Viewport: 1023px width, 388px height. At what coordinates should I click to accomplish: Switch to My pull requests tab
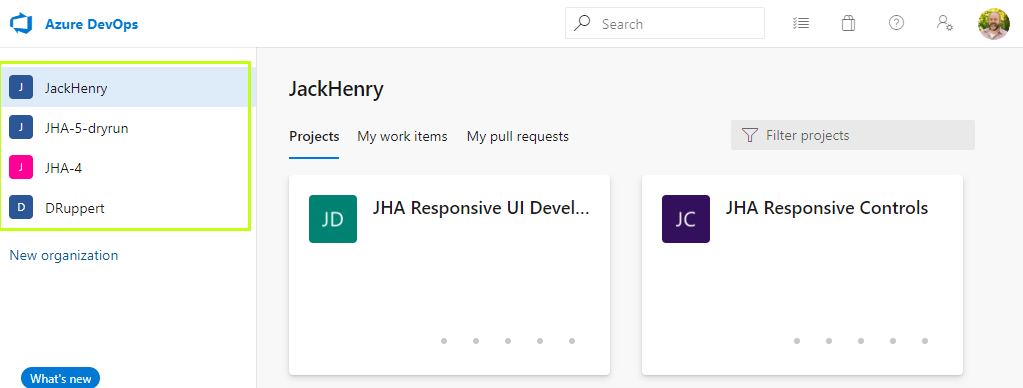click(x=517, y=136)
